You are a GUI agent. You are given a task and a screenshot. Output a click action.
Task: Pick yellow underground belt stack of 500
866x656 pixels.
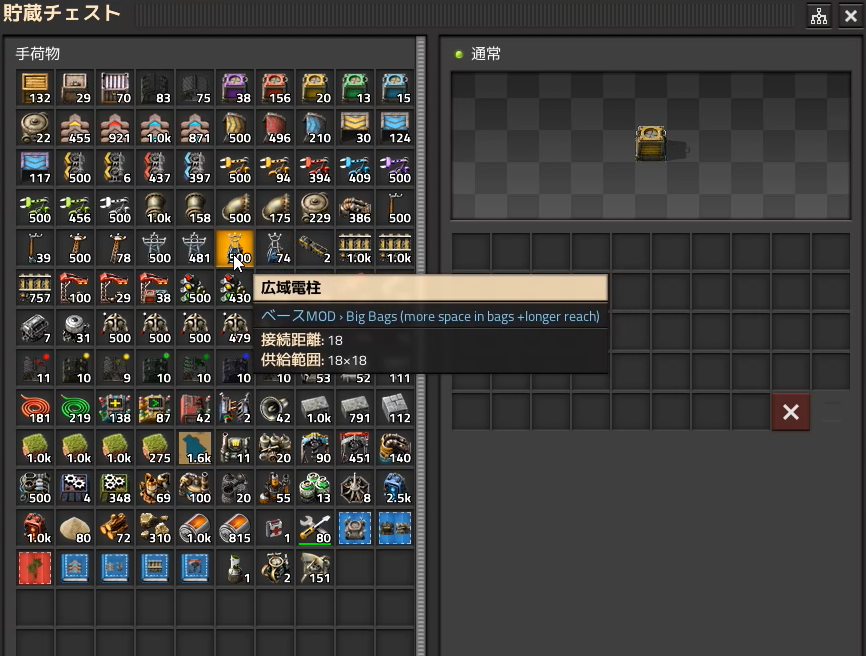click(235, 128)
